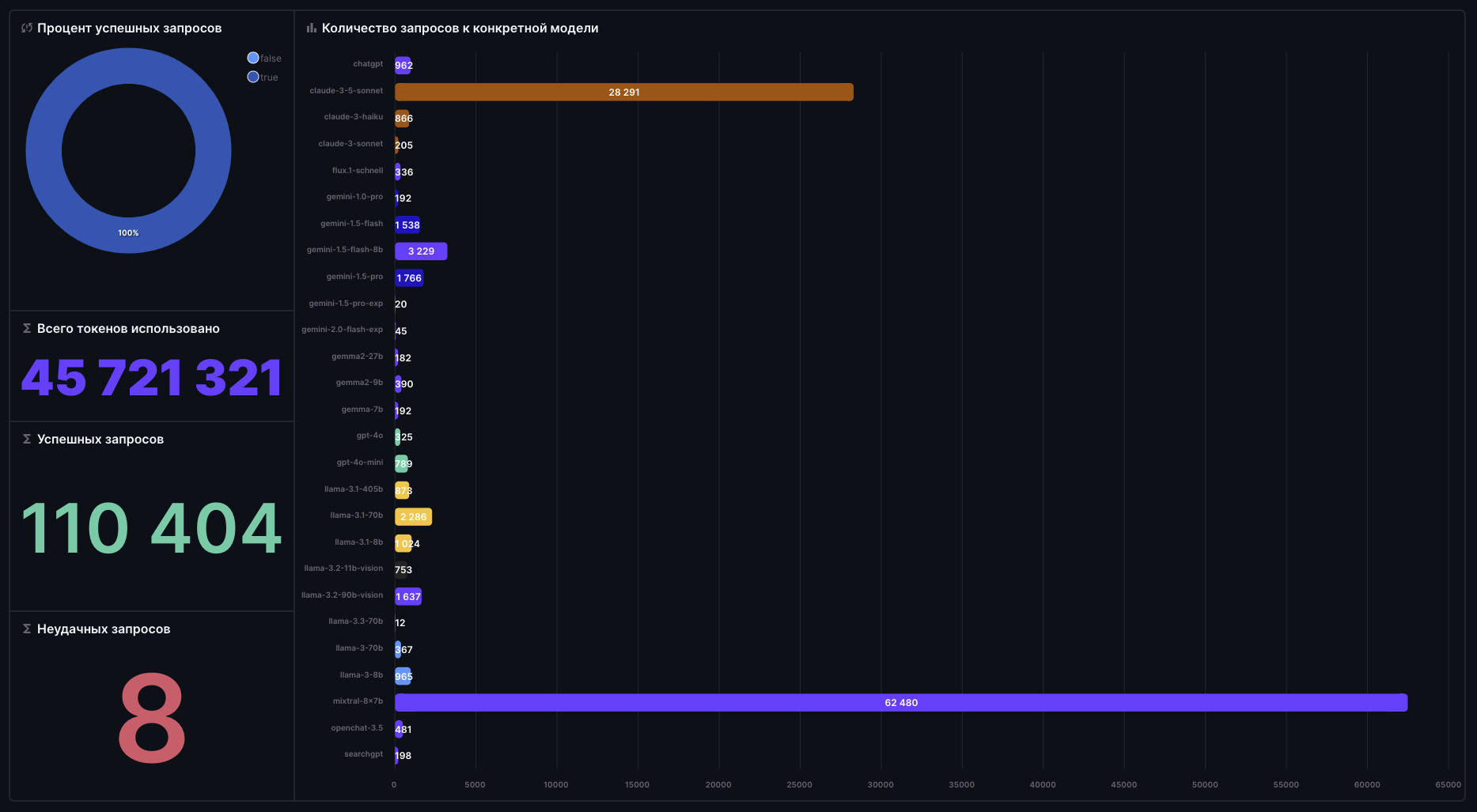Click the llama-3-70b axis label
Image resolution: width=1477 pixels, height=812 pixels.
point(359,648)
